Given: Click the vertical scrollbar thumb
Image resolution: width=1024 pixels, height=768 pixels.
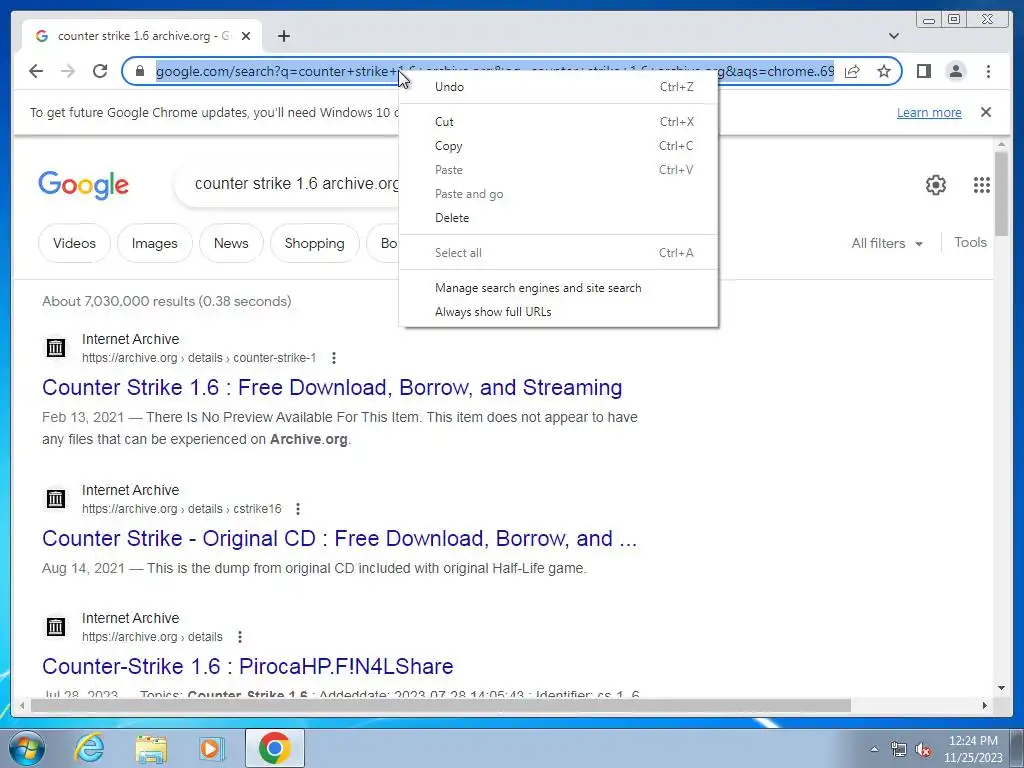Looking at the screenshot, I should click(x=1002, y=194).
